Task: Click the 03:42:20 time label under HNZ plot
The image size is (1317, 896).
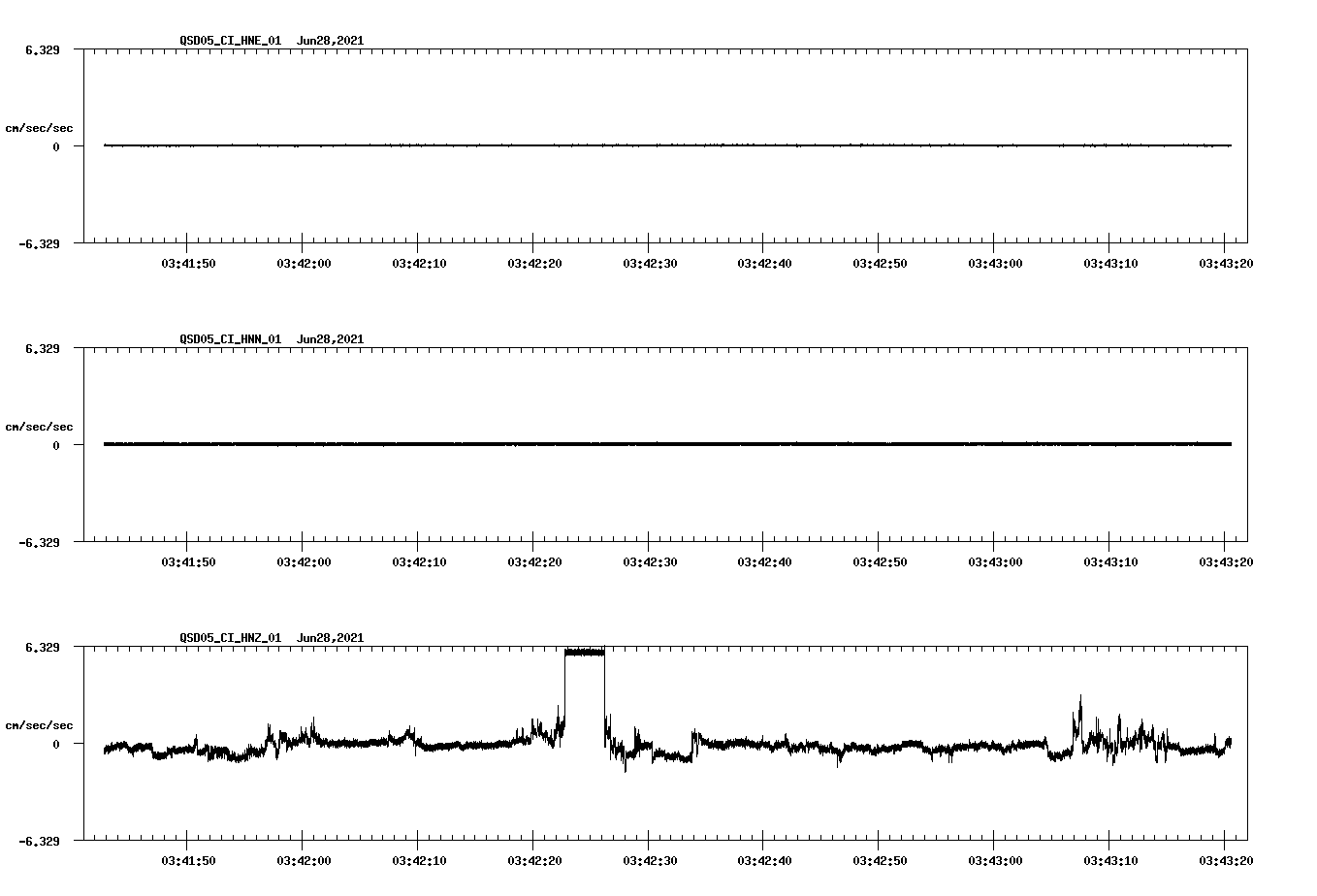Action: pyautogui.click(x=534, y=860)
